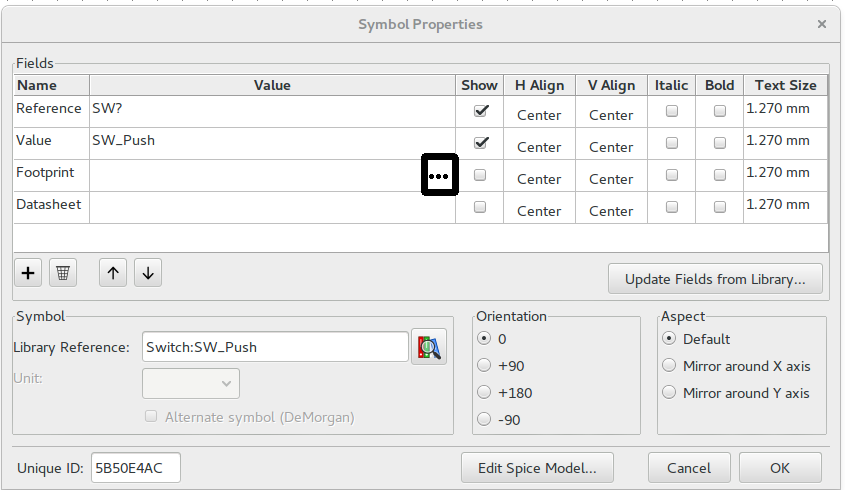Viewport: 845px width, 490px height.
Task: Close the Symbol Properties dialog
Action: tap(821, 24)
